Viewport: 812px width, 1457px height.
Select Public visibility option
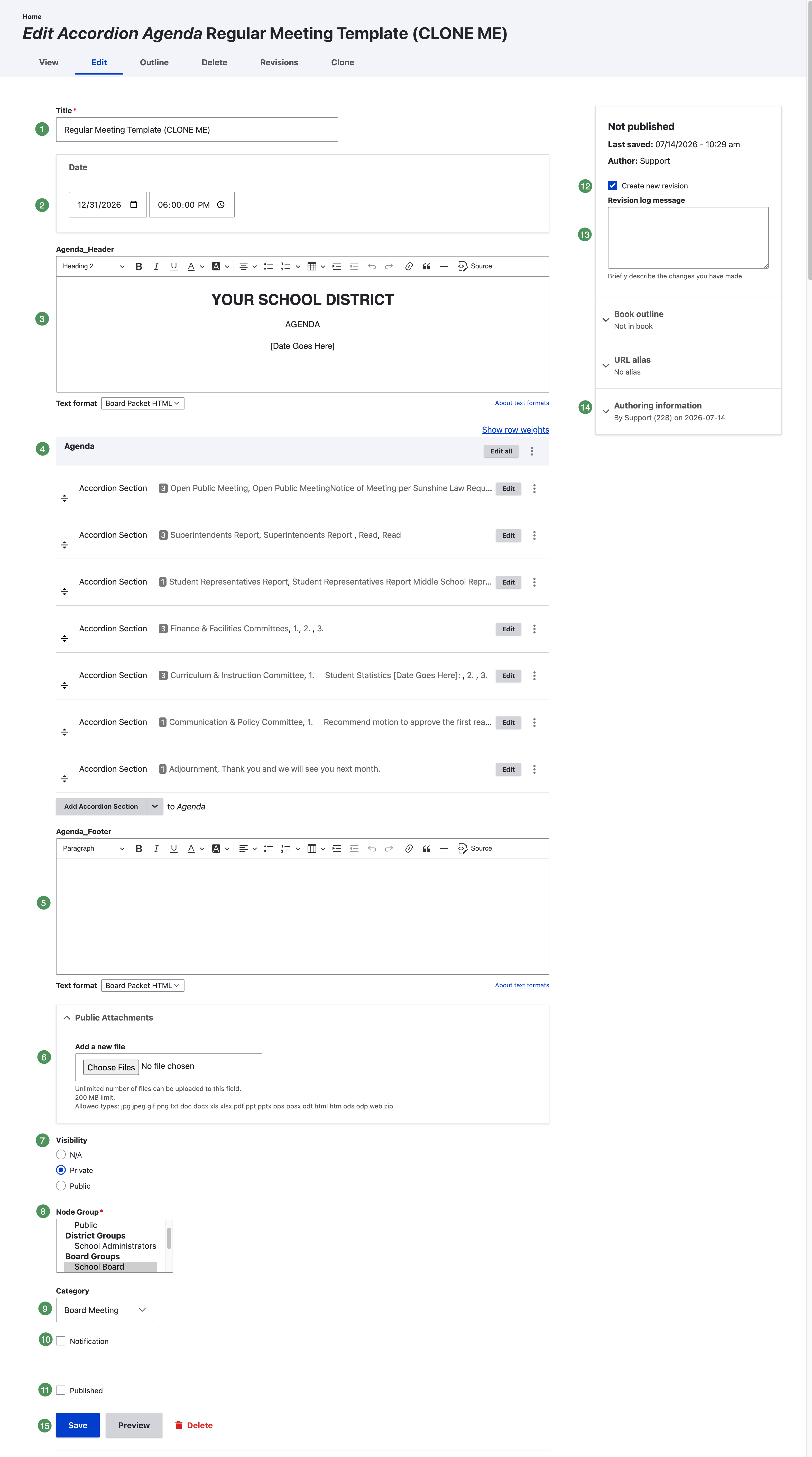(x=61, y=1186)
